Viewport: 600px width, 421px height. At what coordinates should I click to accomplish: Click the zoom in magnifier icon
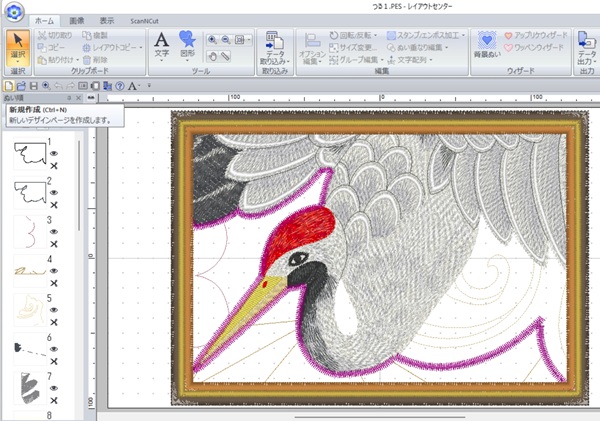click(x=212, y=40)
